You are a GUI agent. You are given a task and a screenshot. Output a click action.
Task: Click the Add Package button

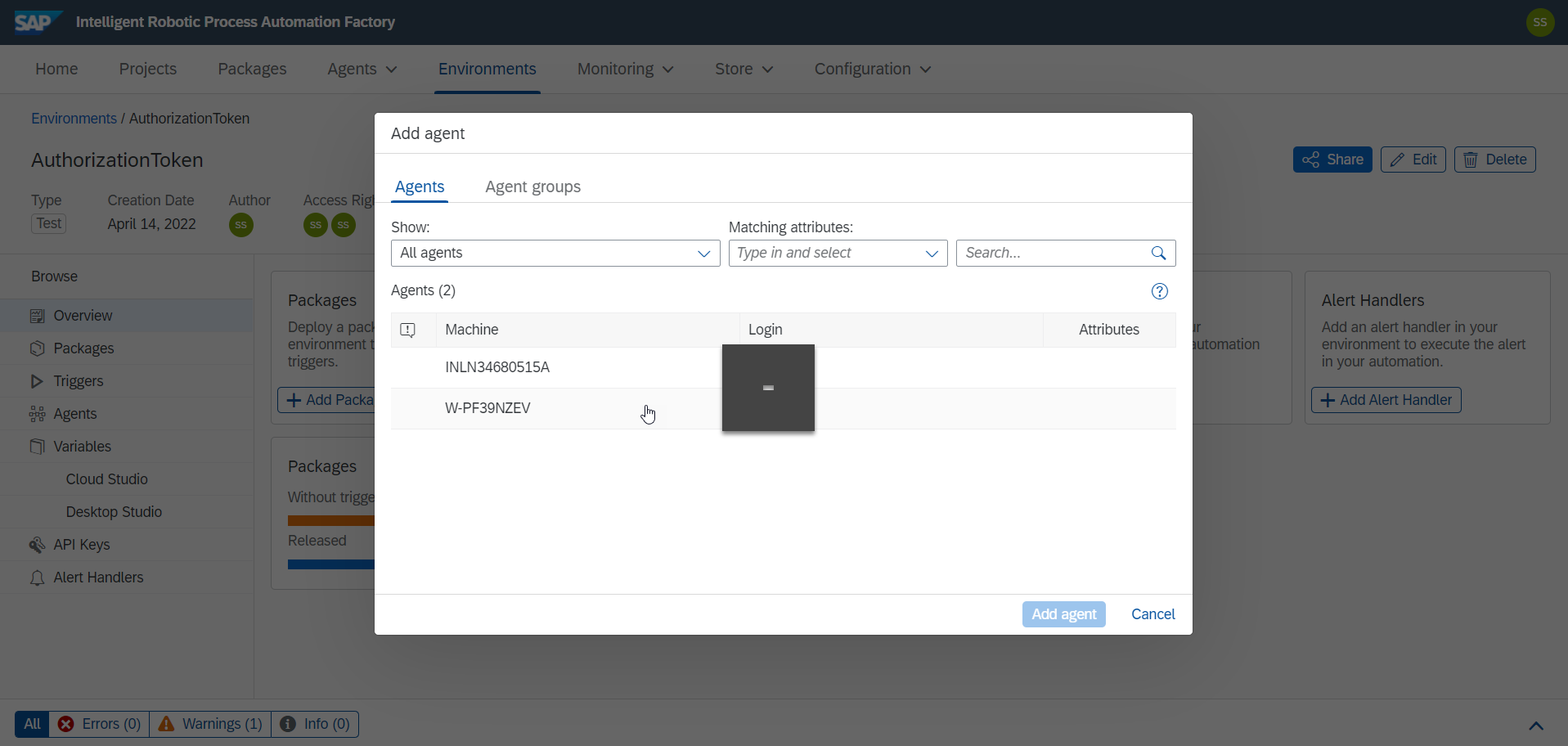(x=327, y=400)
